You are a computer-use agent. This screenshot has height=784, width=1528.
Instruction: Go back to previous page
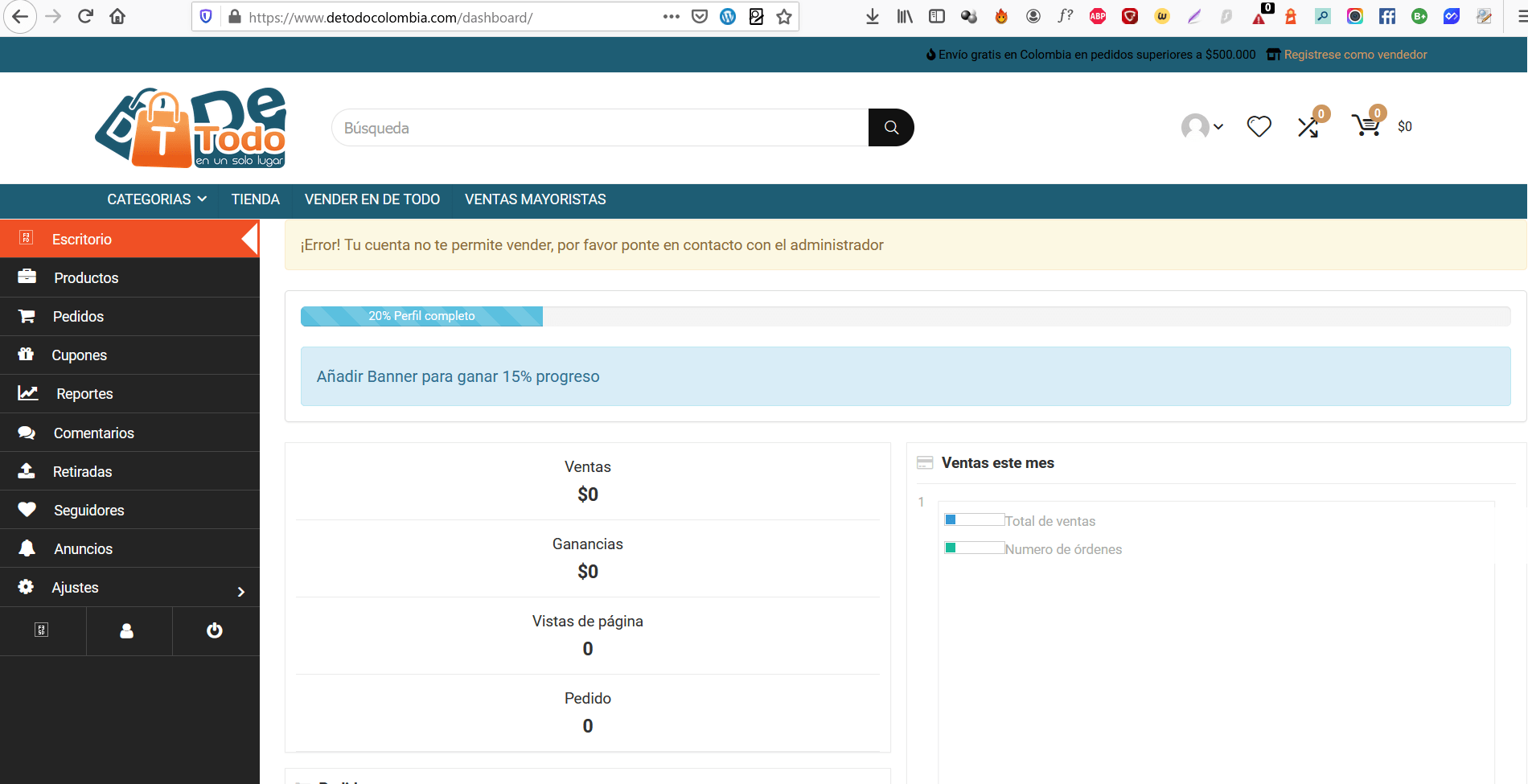point(20,16)
